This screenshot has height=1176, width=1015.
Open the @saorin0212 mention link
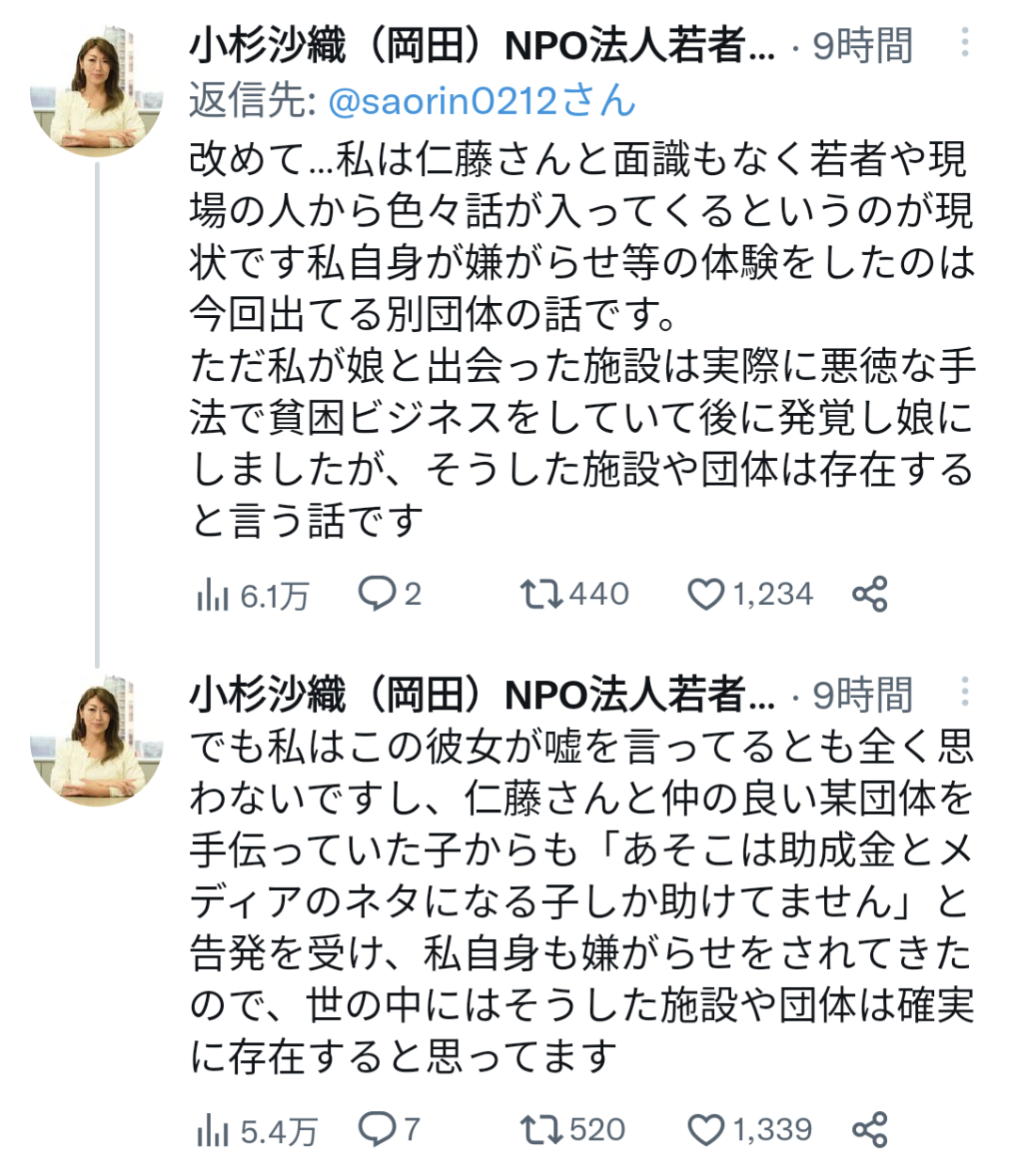pyautogui.click(x=483, y=100)
